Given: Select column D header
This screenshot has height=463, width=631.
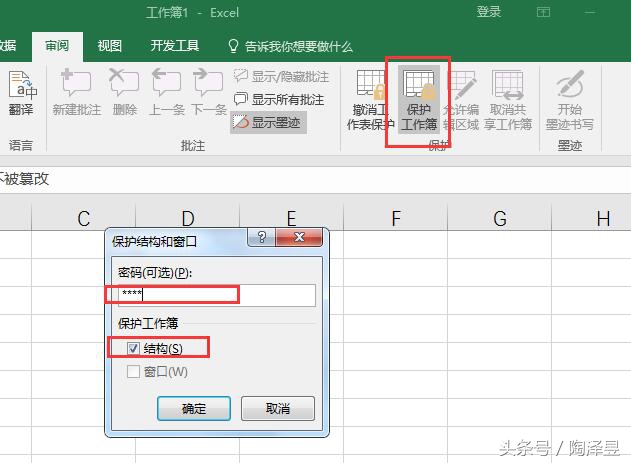Looking at the screenshot, I should point(188,218).
